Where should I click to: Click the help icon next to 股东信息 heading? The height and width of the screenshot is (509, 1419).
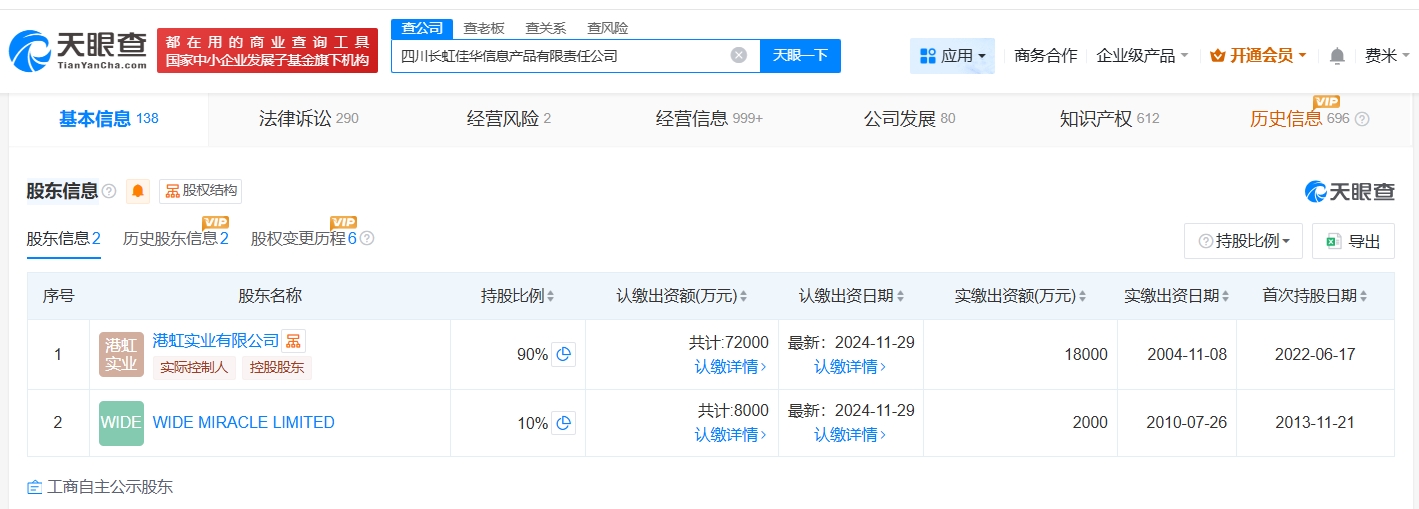click(x=109, y=191)
